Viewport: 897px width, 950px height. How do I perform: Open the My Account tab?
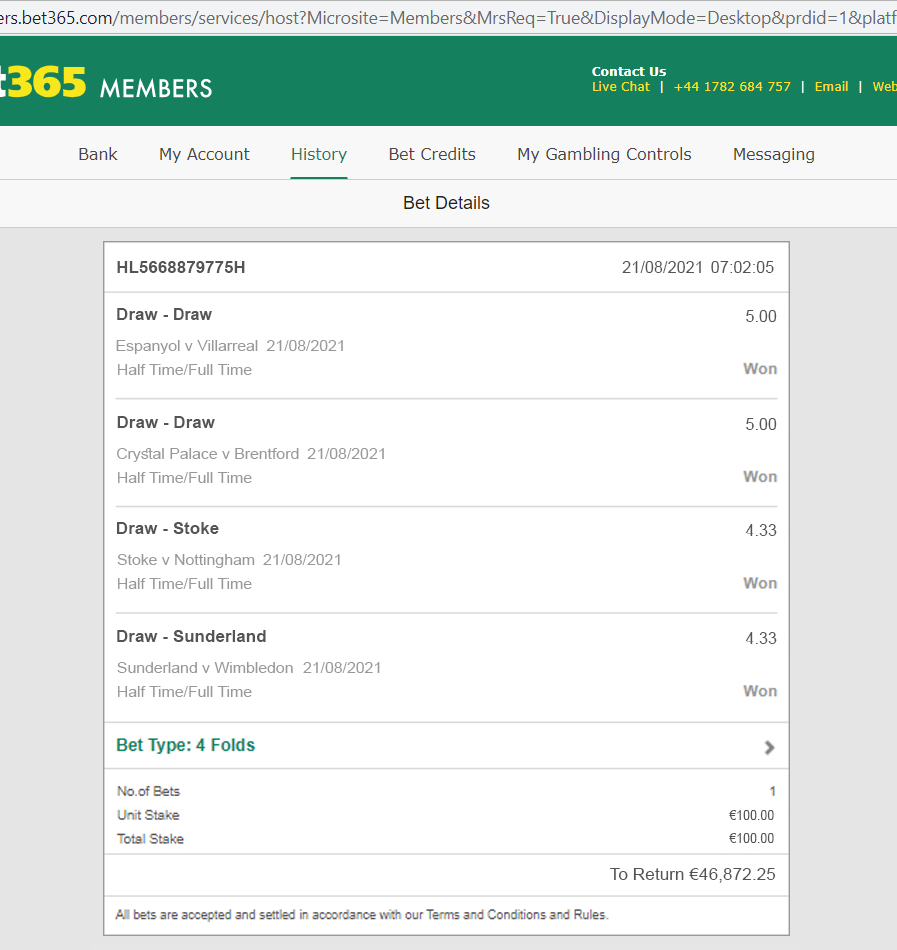click(x=204, y=154)
